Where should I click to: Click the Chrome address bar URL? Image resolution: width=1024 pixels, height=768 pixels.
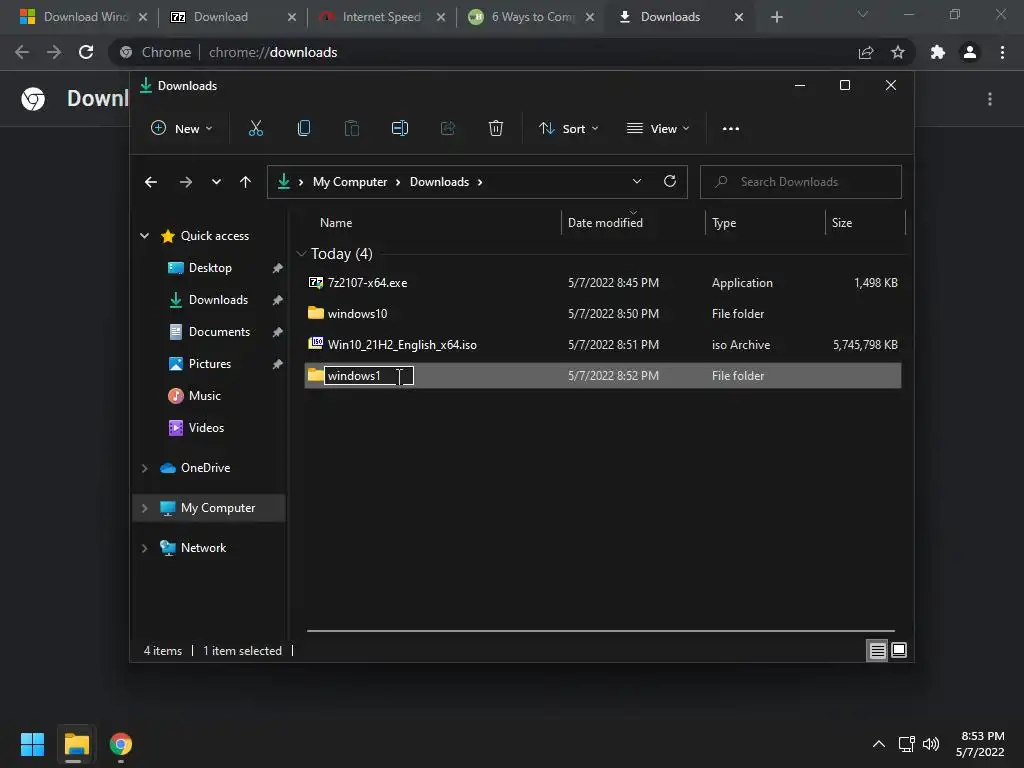(x=273, y=52)
